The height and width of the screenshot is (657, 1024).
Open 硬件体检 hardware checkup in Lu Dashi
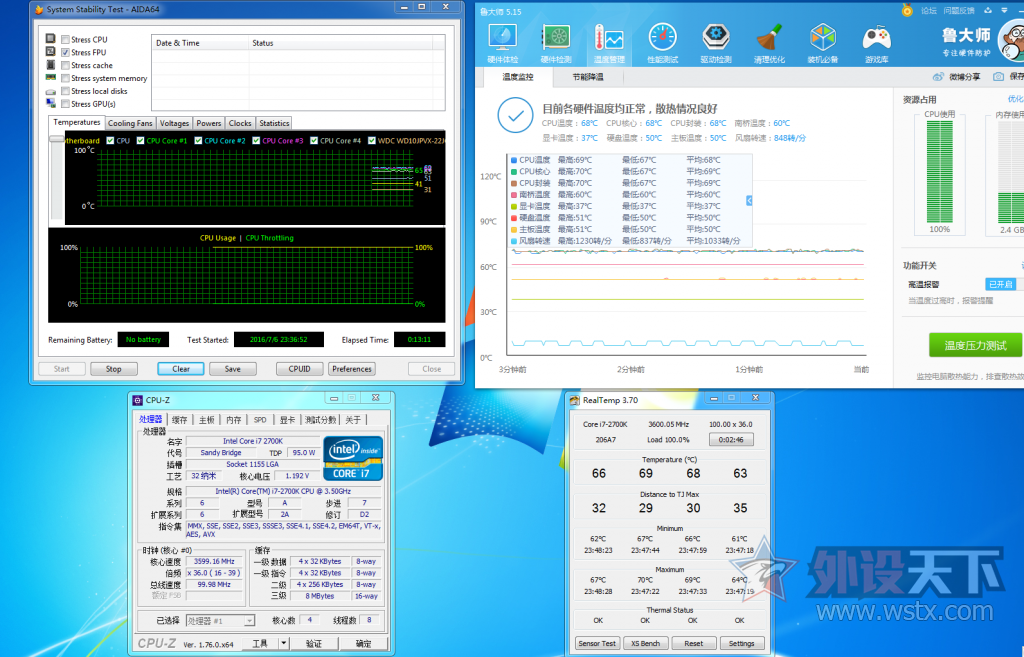pyautogui.click(x=502, y=44)
